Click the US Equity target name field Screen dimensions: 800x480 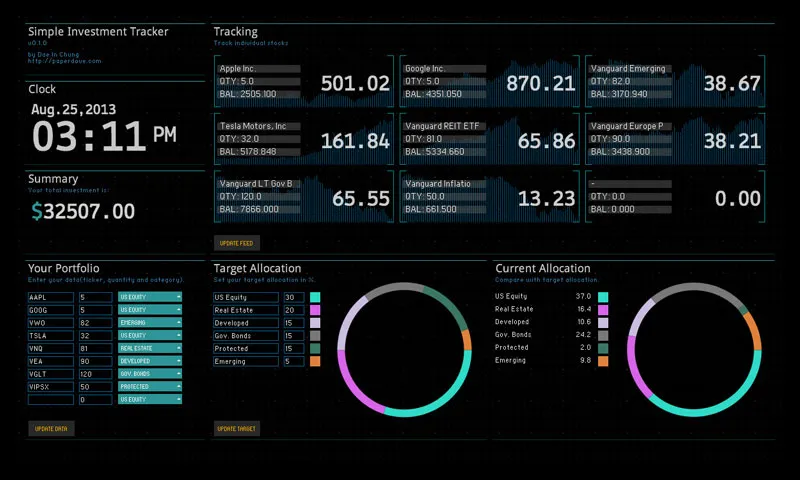tap(246, 297)
